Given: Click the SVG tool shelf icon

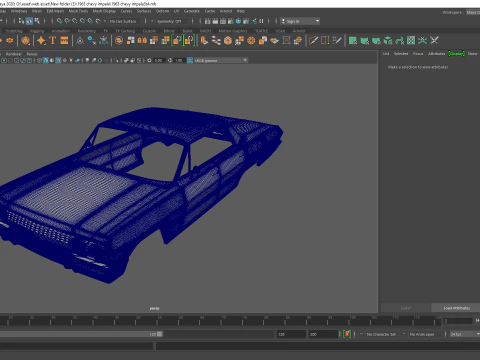Looking at the screenshot, I should pos(64,40).
